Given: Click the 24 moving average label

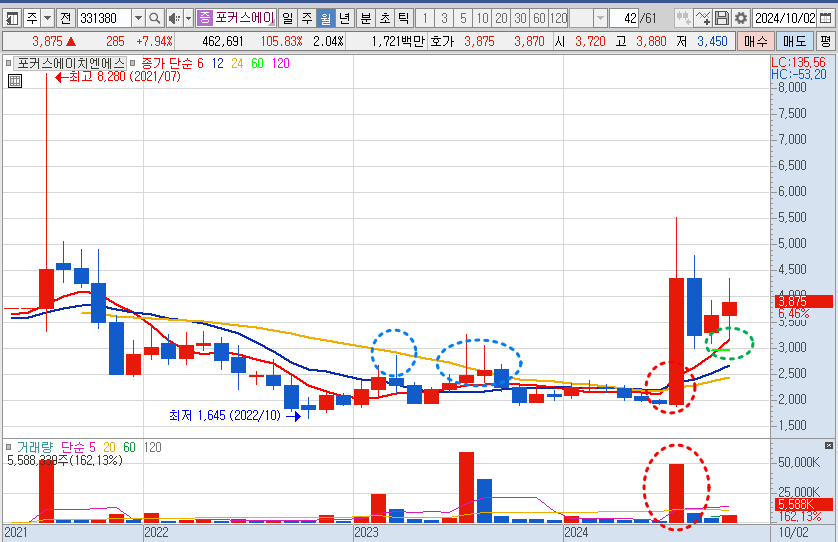Looking at the screenshot, I should coord(237,64).
